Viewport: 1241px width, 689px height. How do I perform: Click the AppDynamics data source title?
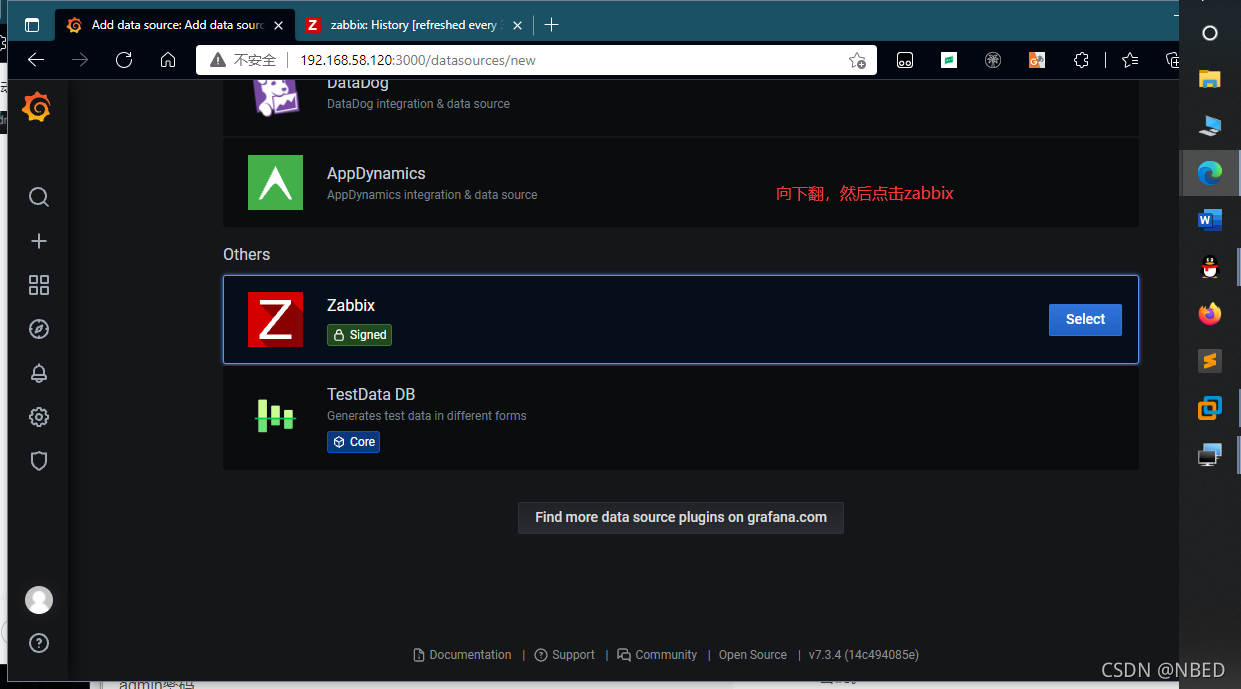coord(376,173)
